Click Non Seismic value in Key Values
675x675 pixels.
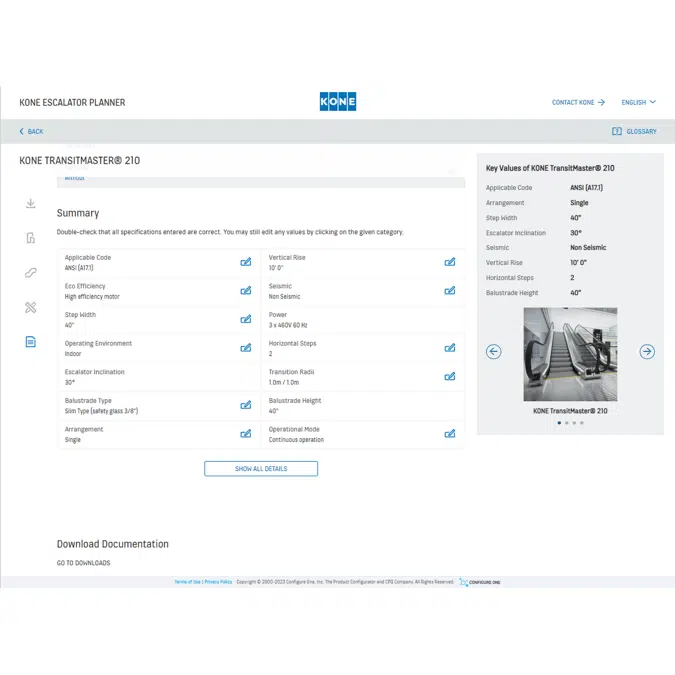pyautogui.click(x=588, y=248)
